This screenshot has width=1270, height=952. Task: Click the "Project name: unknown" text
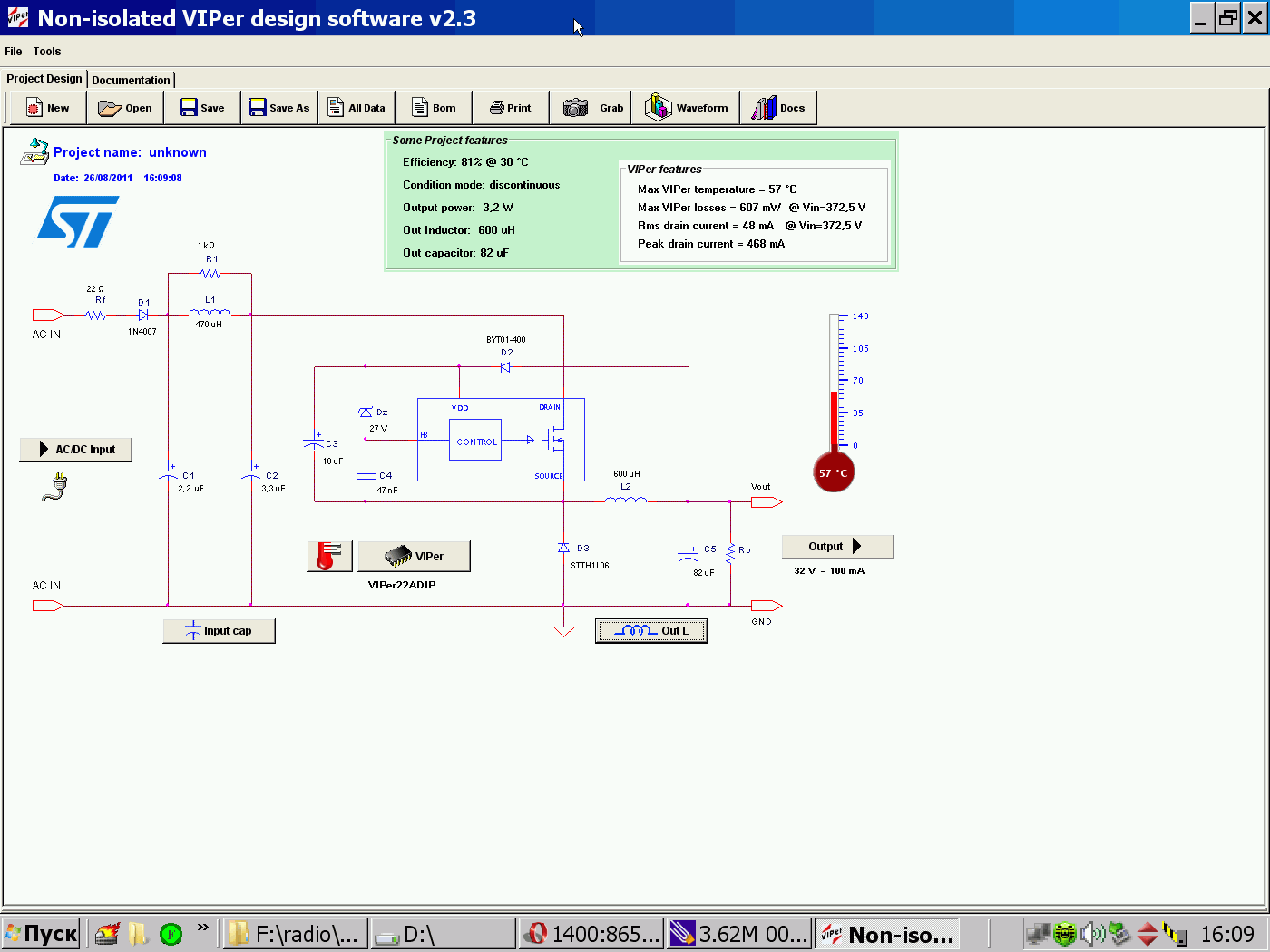[x=130, y=152]
